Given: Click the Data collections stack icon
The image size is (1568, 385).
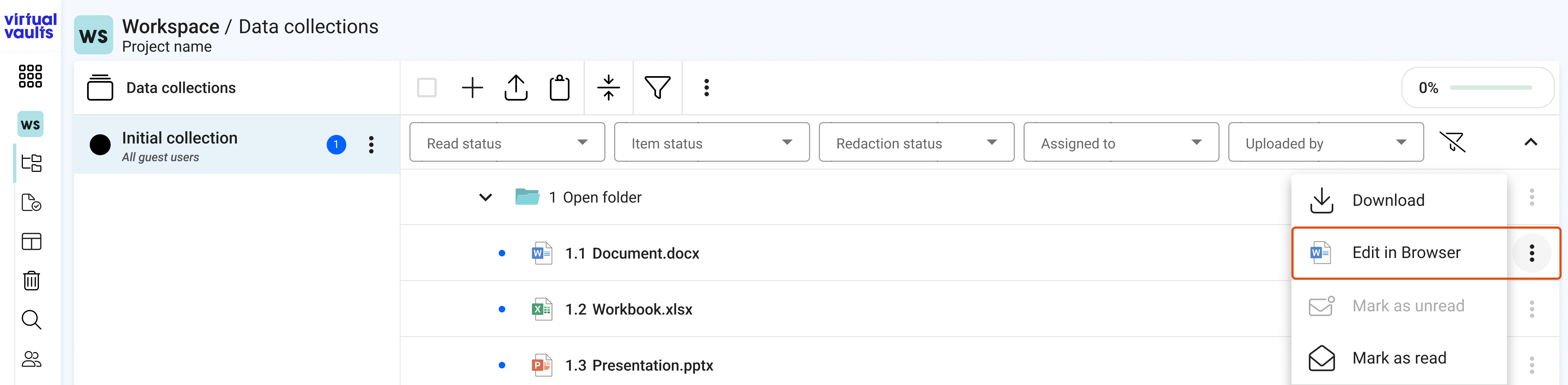Looking at the screenshot, I should point(100,88).
